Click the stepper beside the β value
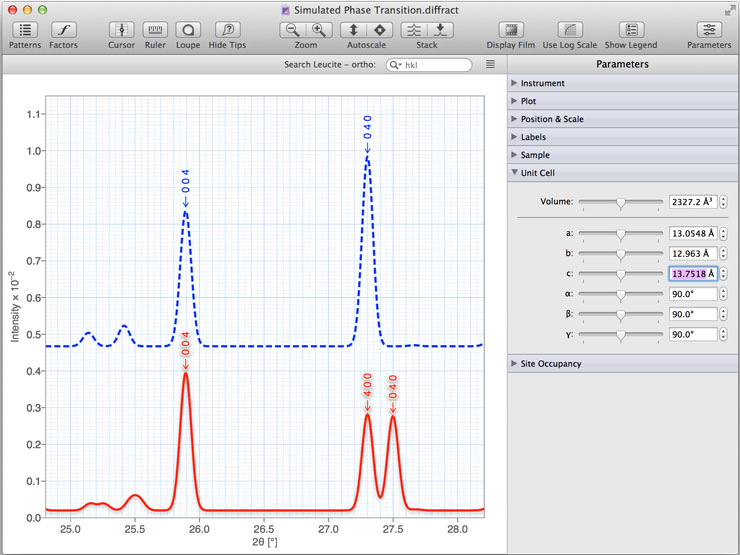The width and height of the screenshot is (740, 555). point(723,314)
